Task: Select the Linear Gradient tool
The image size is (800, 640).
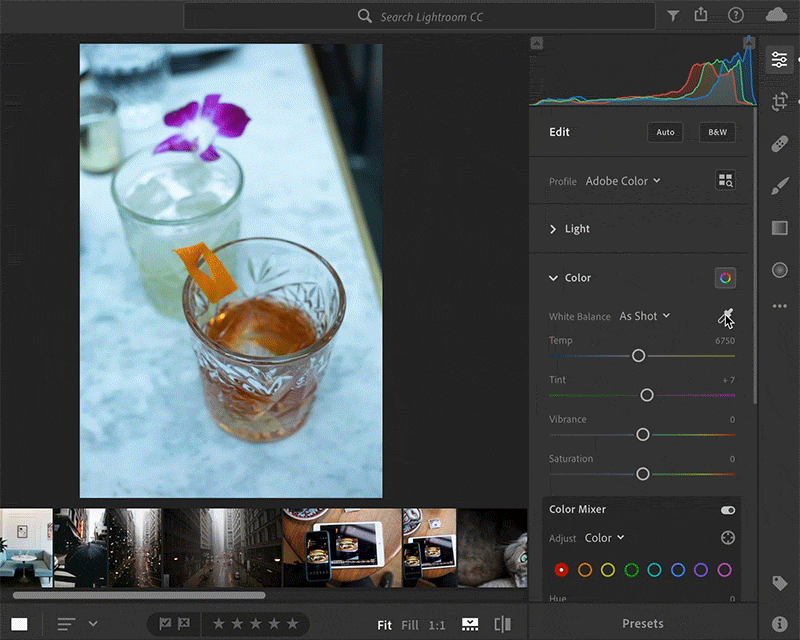Action: click(780, 228)
